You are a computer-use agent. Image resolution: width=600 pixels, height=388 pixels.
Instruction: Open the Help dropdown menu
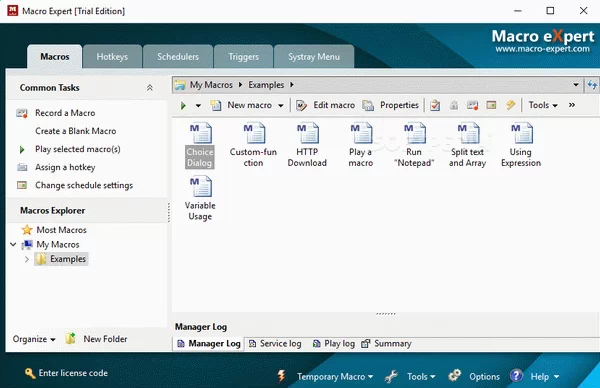point(545,377)
